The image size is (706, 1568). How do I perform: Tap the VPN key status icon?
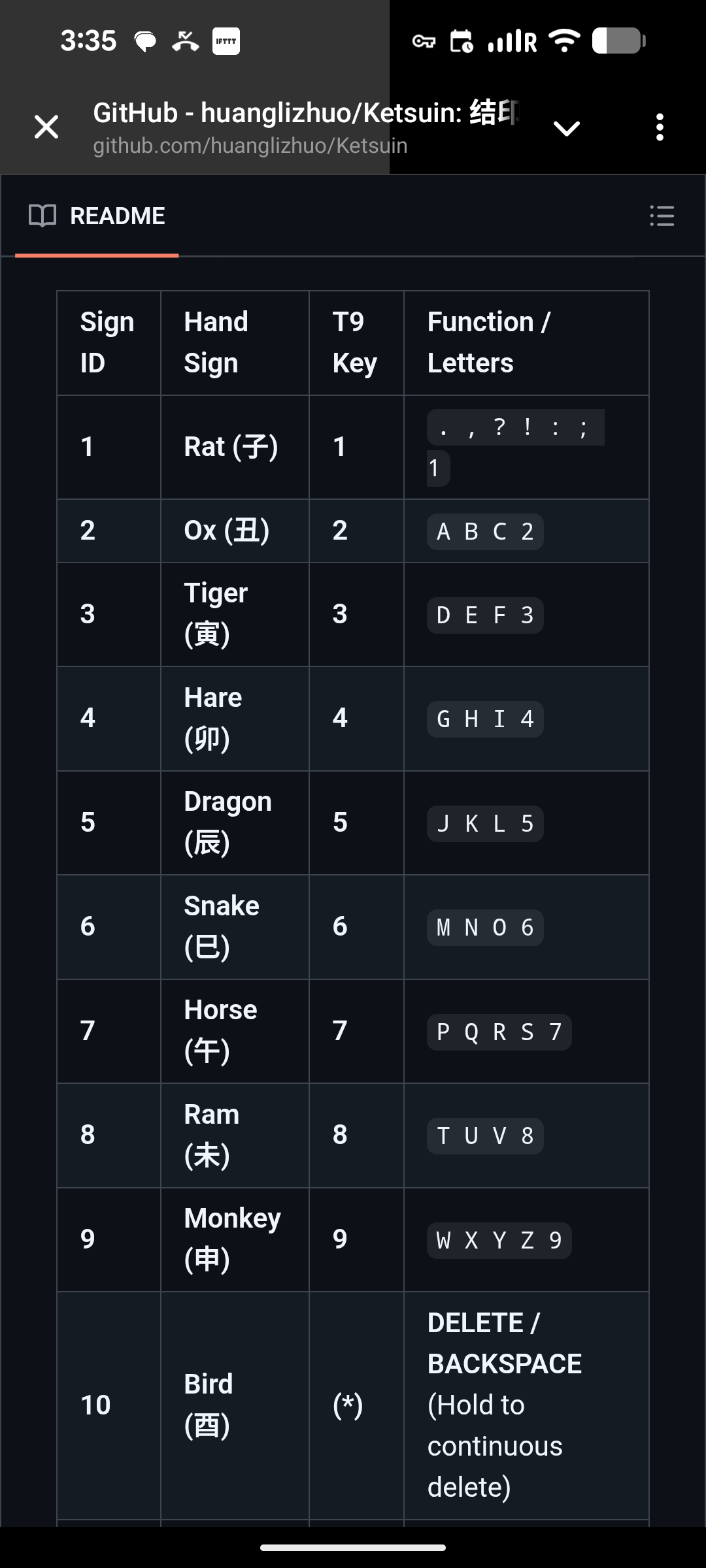[x=424, y=42]
